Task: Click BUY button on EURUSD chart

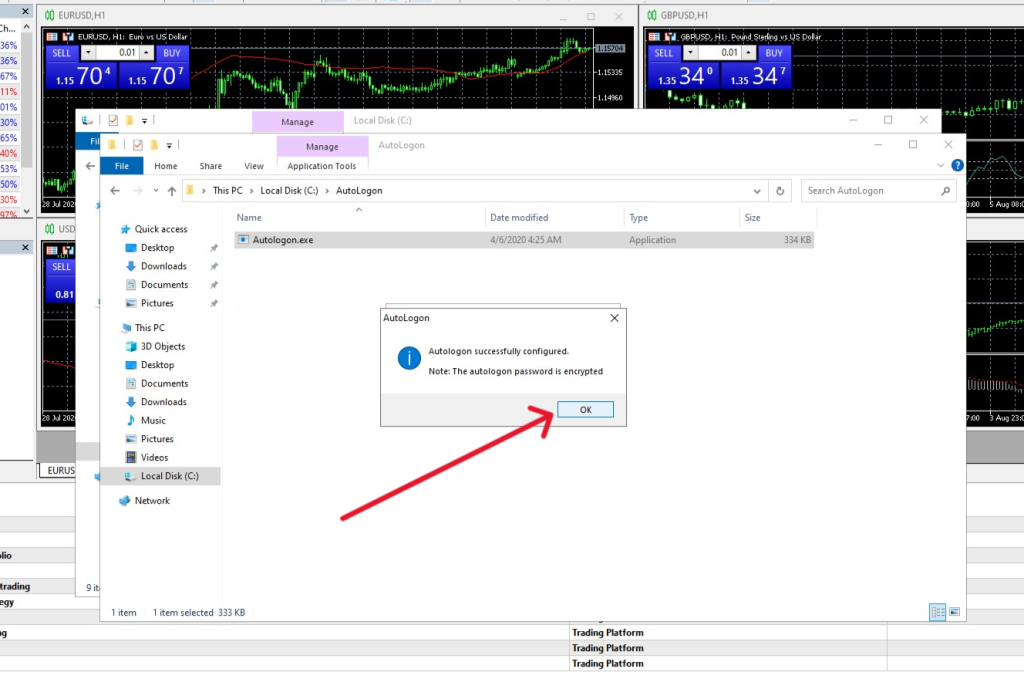Action: click(x=172, y=53)
